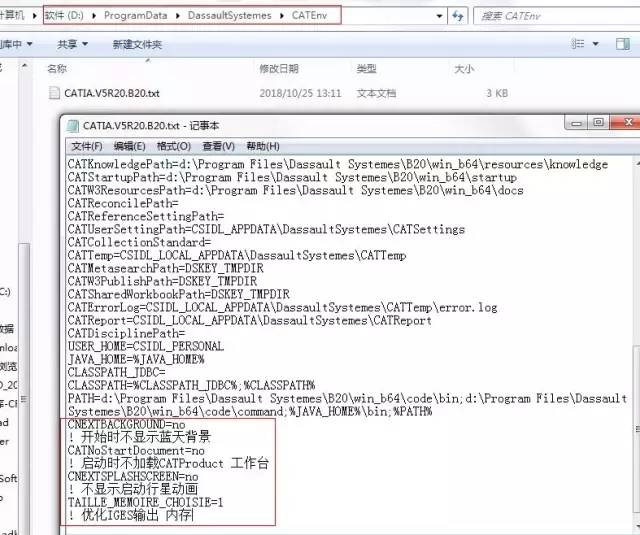Open the 帮助(H) menu in Notepad
Viewport: 640px width, 535px height.
(x=262, y=145)
